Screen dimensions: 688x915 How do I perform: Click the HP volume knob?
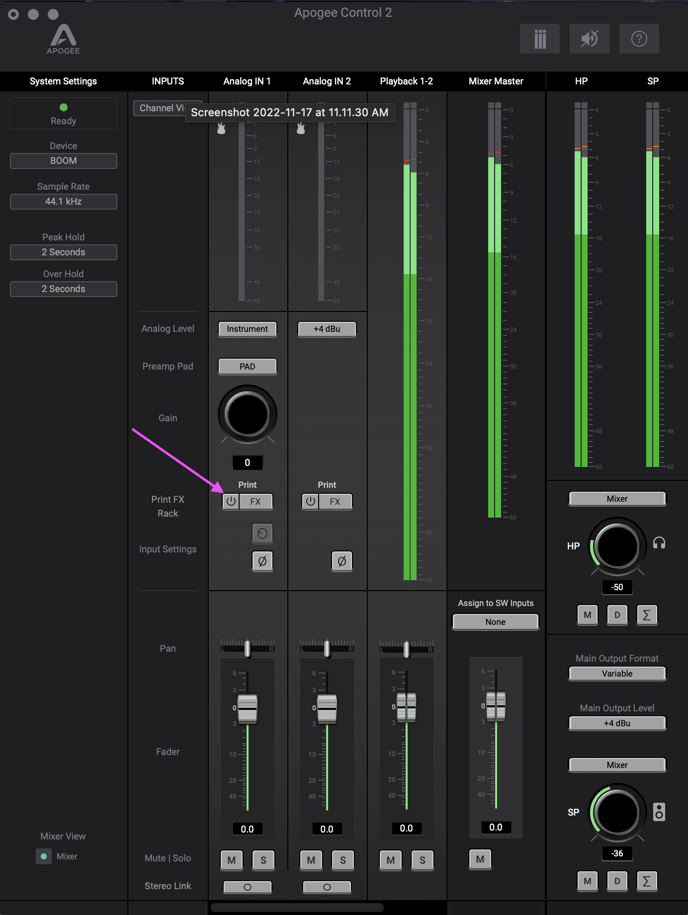617,546
